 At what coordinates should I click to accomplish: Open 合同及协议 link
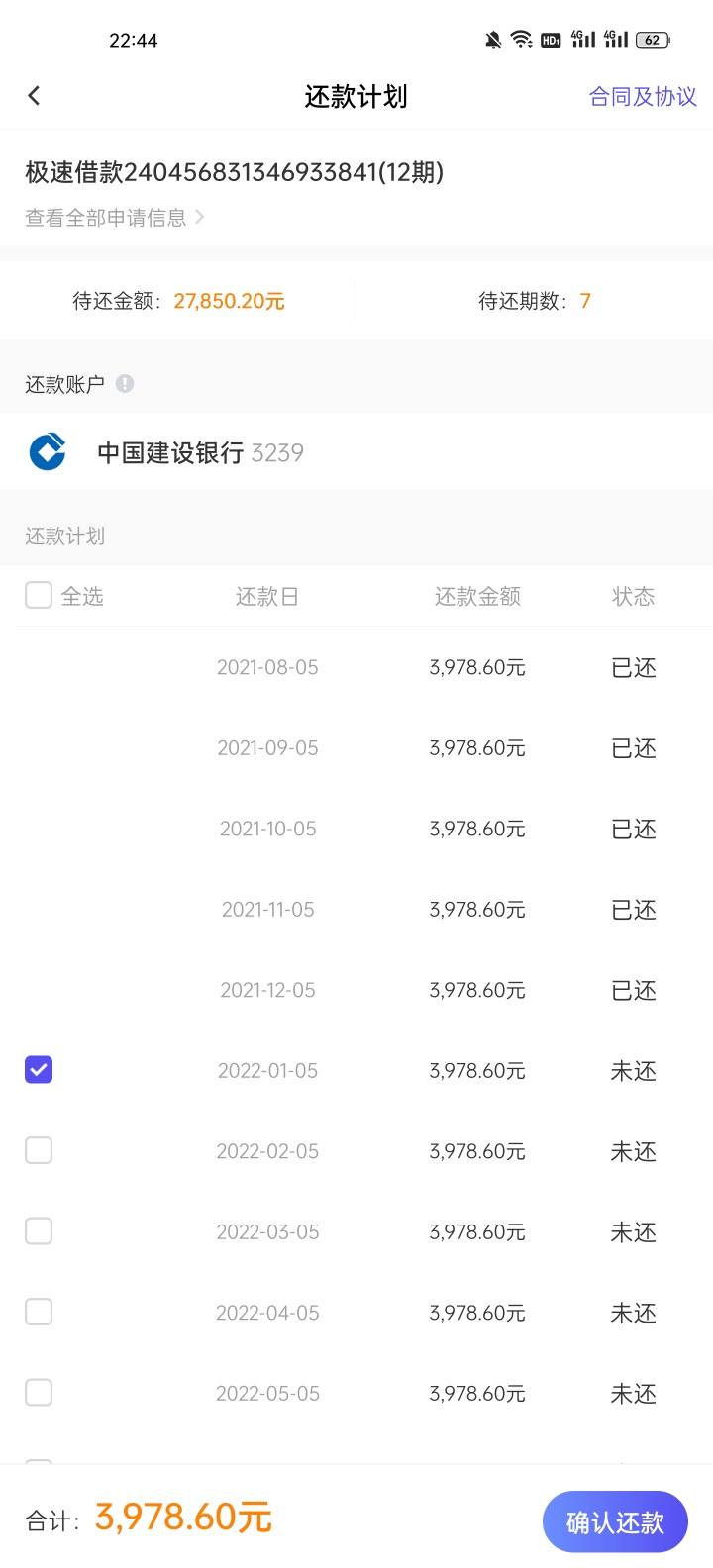[x=643, y=96]
